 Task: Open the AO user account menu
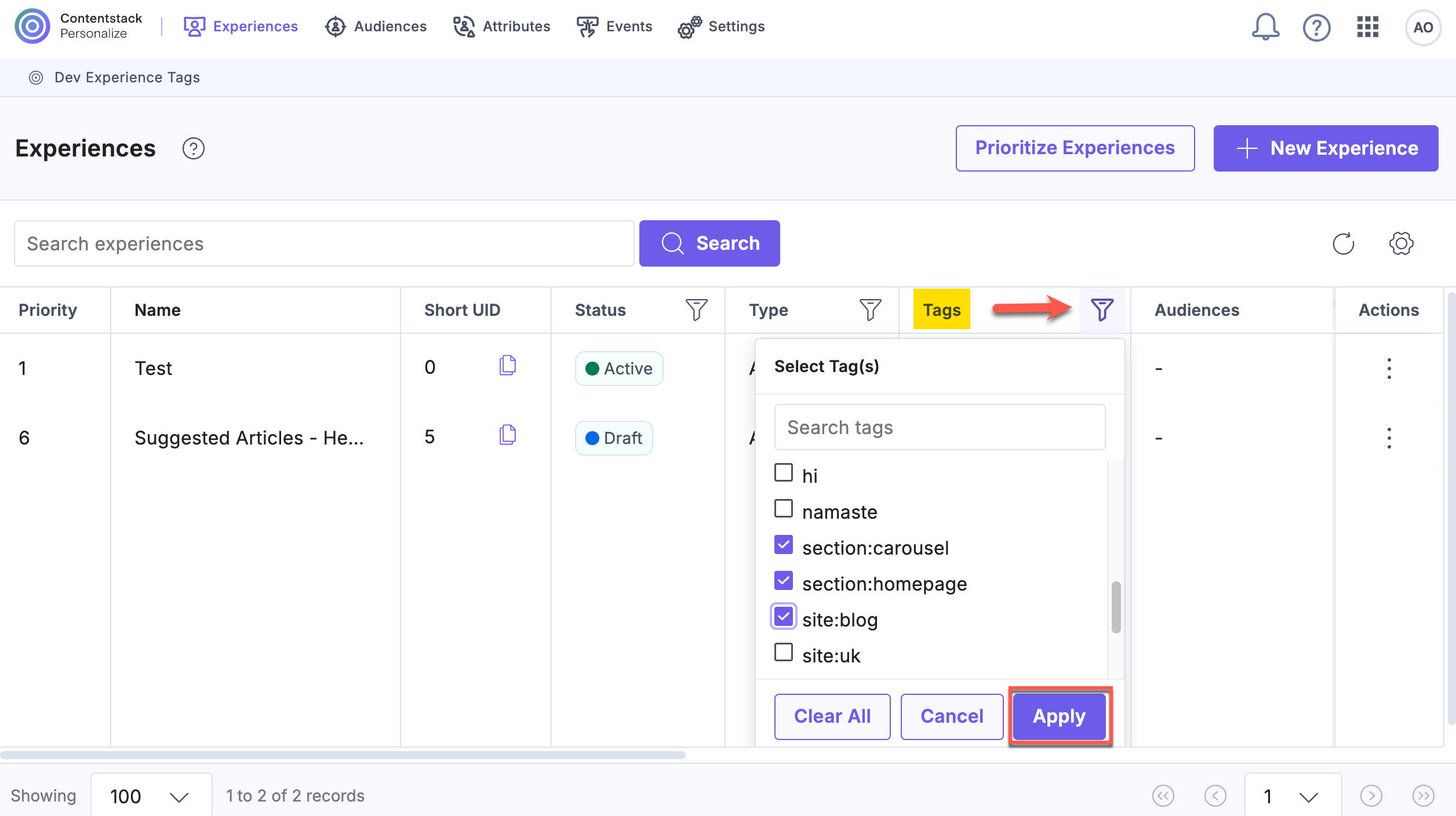(1423, 27)
